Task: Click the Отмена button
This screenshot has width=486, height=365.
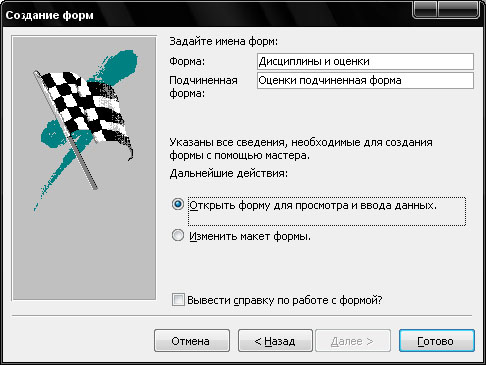Action: [x=192, y=341]
